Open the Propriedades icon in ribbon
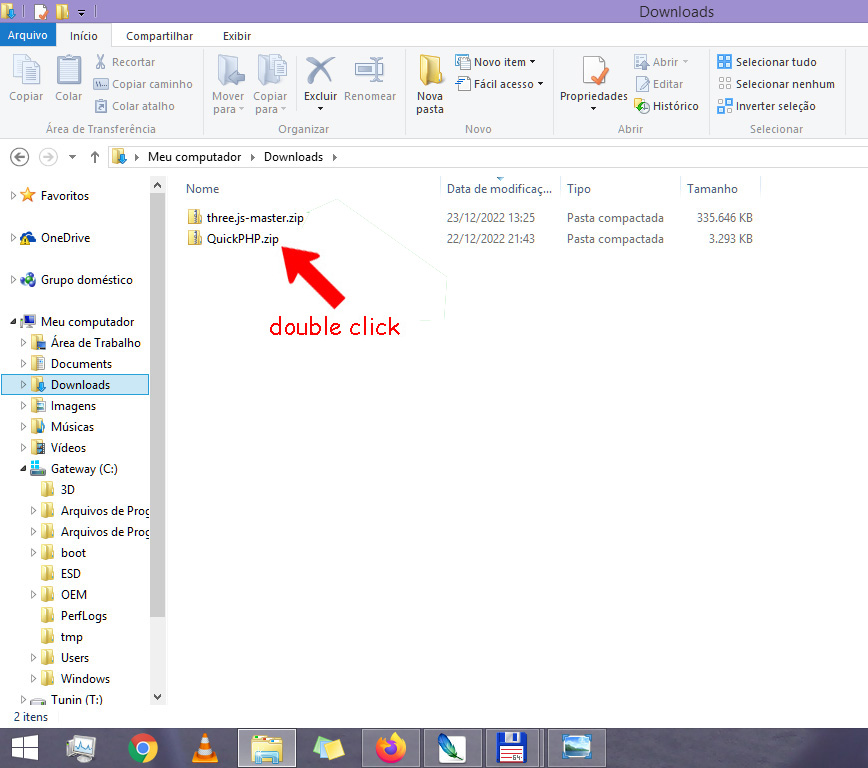Viewport: 868px width, 768px height. (x=593, y=72)
